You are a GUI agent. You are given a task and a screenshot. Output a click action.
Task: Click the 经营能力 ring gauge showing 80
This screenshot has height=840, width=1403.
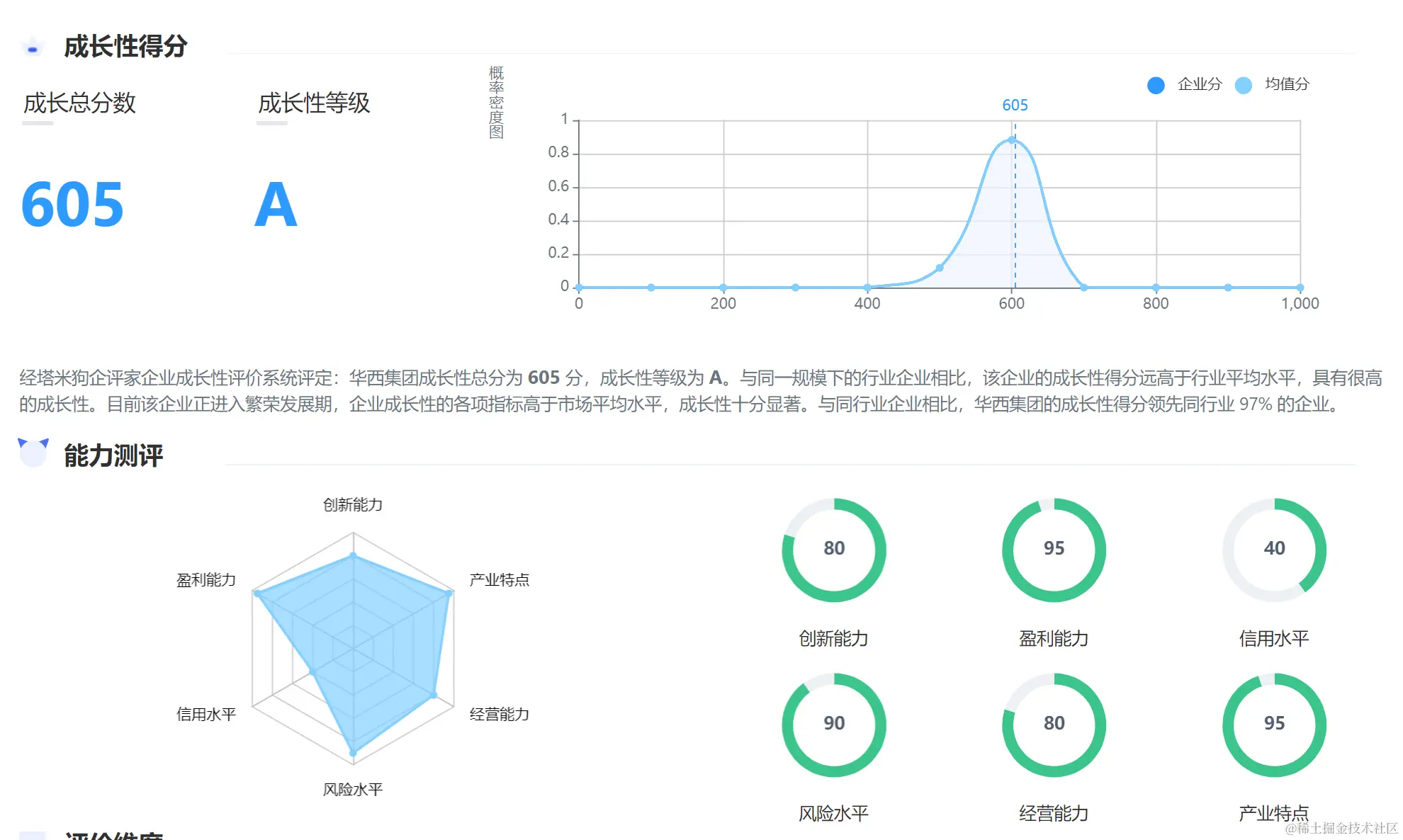coord(1054,725)
